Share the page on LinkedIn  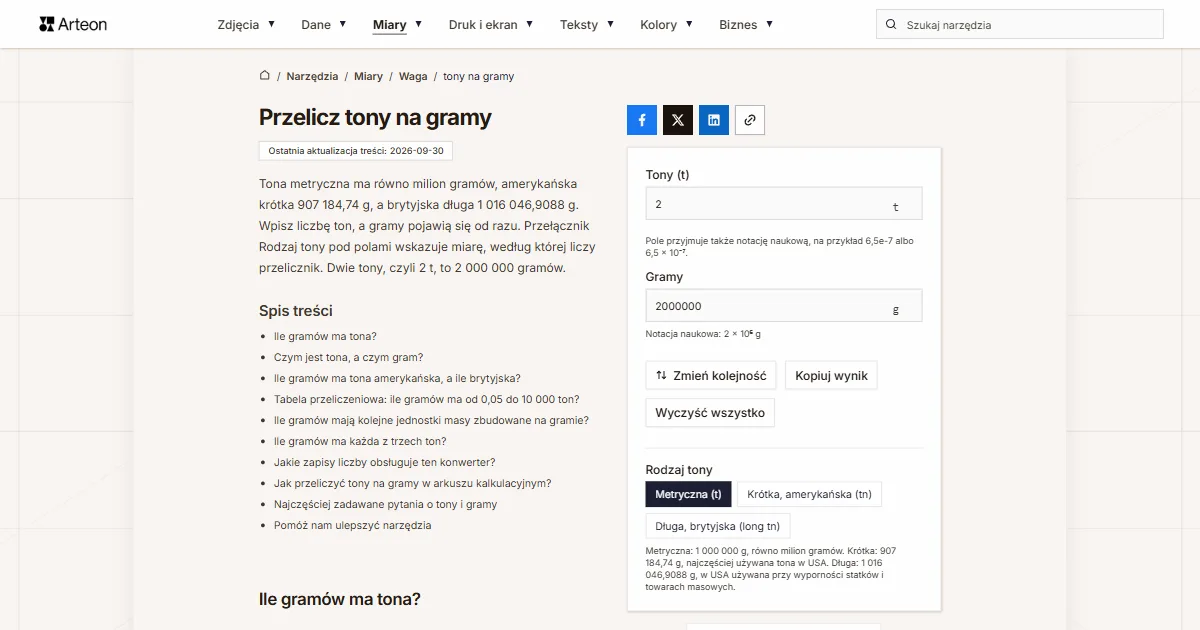click(714, 120)
